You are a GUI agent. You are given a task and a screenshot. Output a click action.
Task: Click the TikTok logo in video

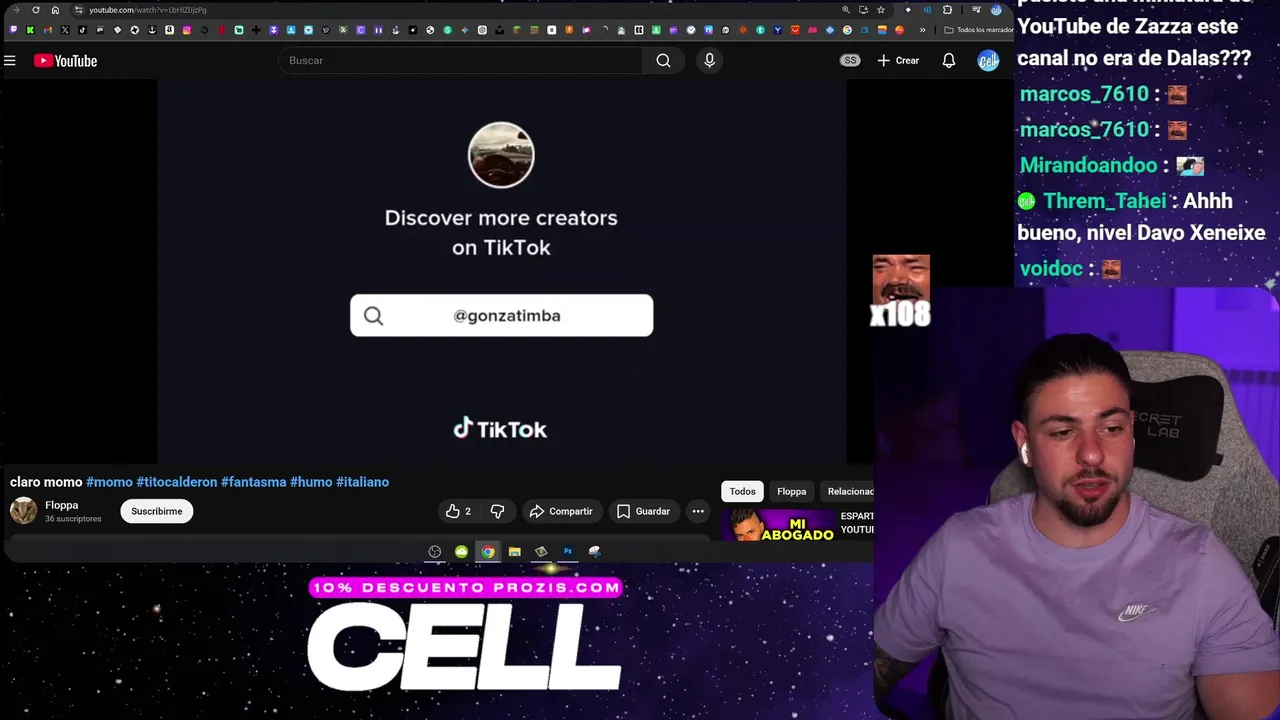point(500,429)
